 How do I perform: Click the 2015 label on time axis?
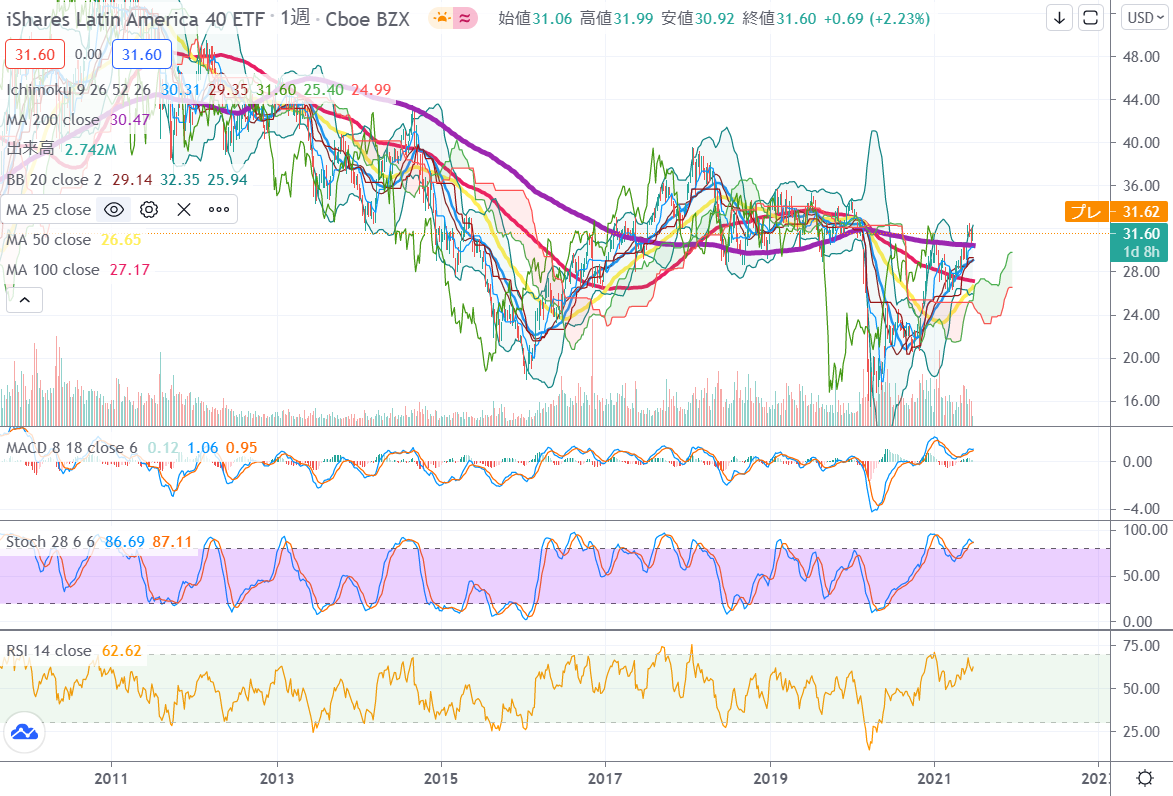tap(441, 779)
